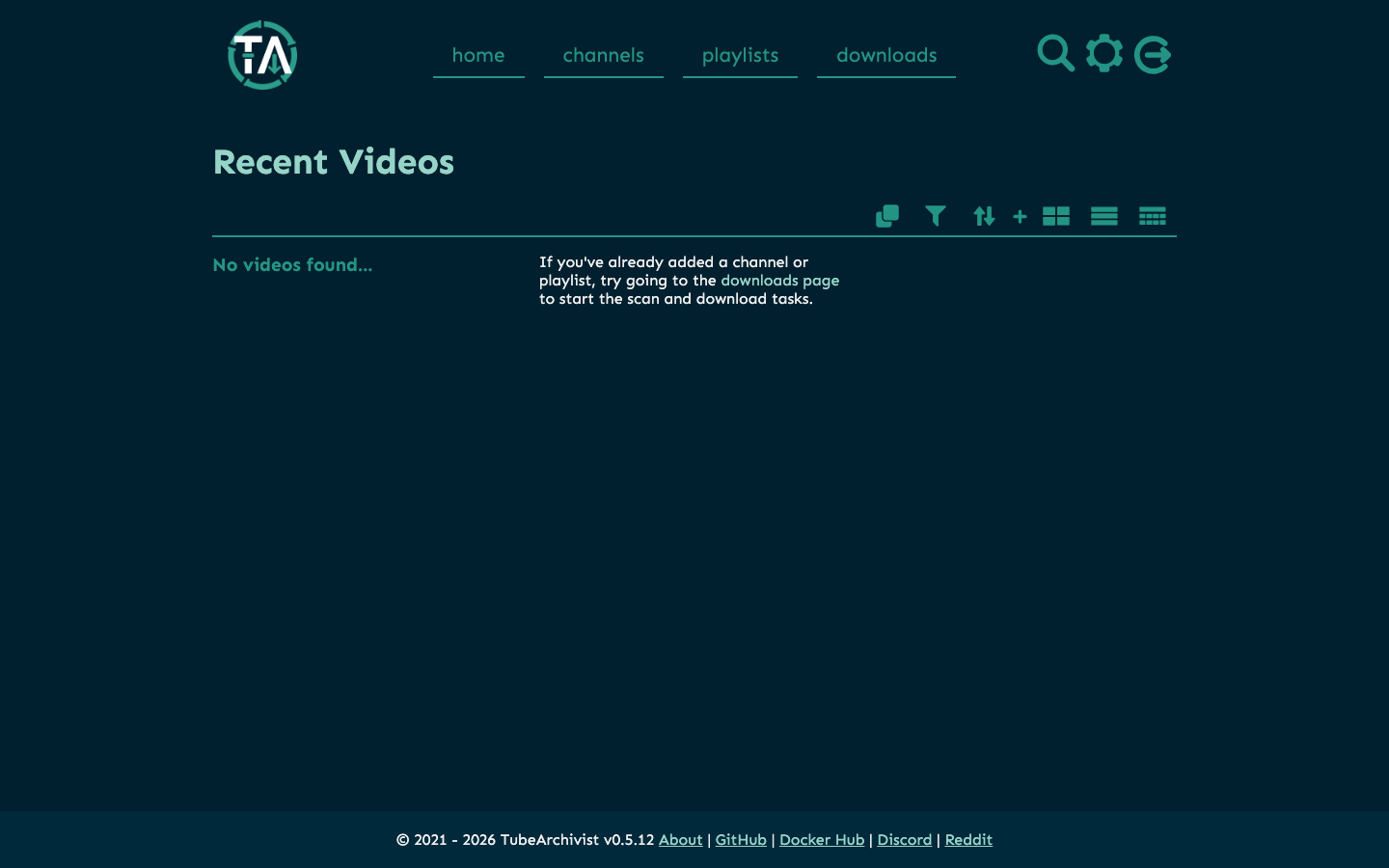This screenshot has width=1389, height=868.
Task: Open the playlists tab
Action: click(x=740, y=55)
